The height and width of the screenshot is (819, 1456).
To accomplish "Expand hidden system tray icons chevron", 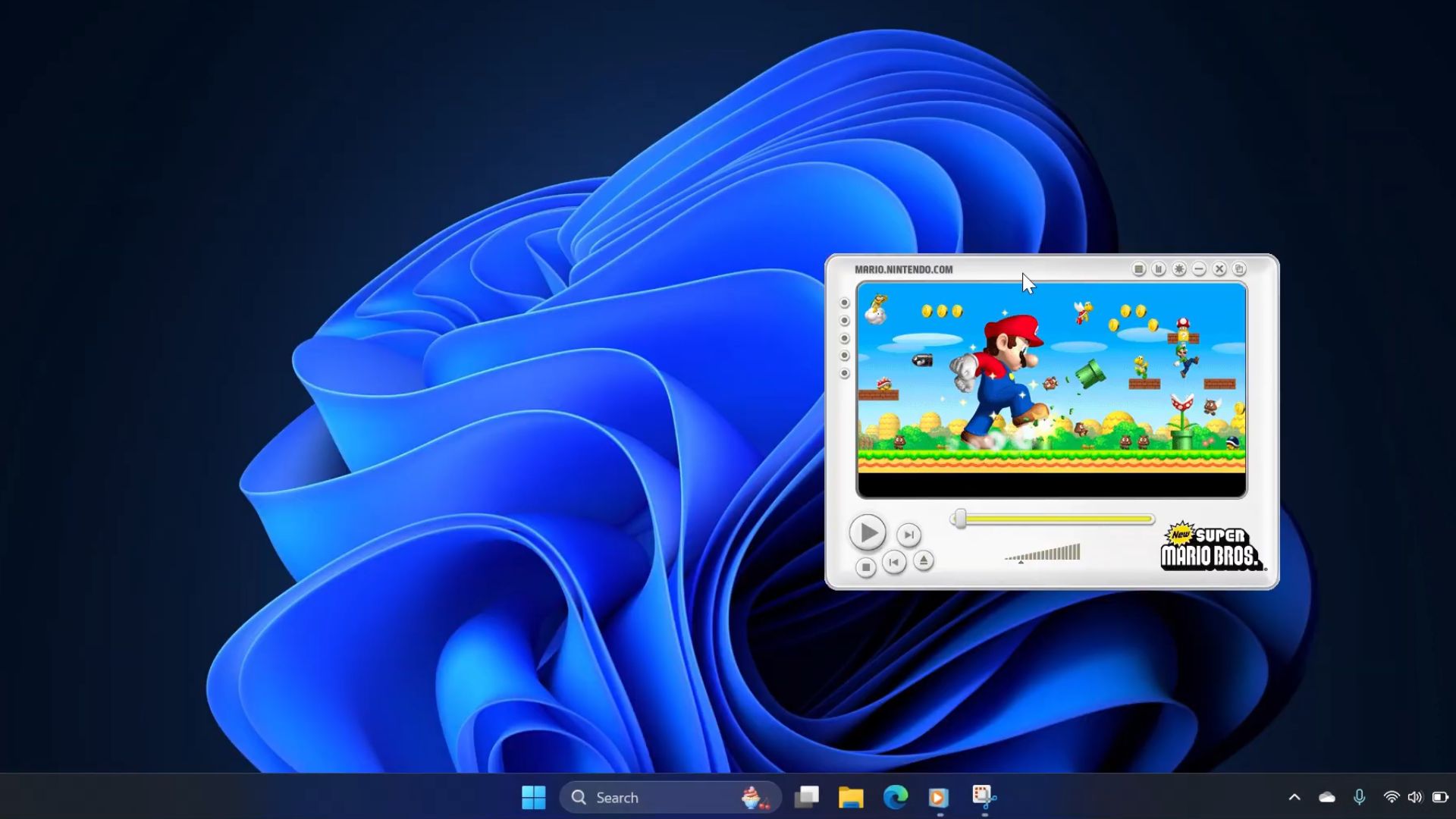I will (x=1294, y=797).
